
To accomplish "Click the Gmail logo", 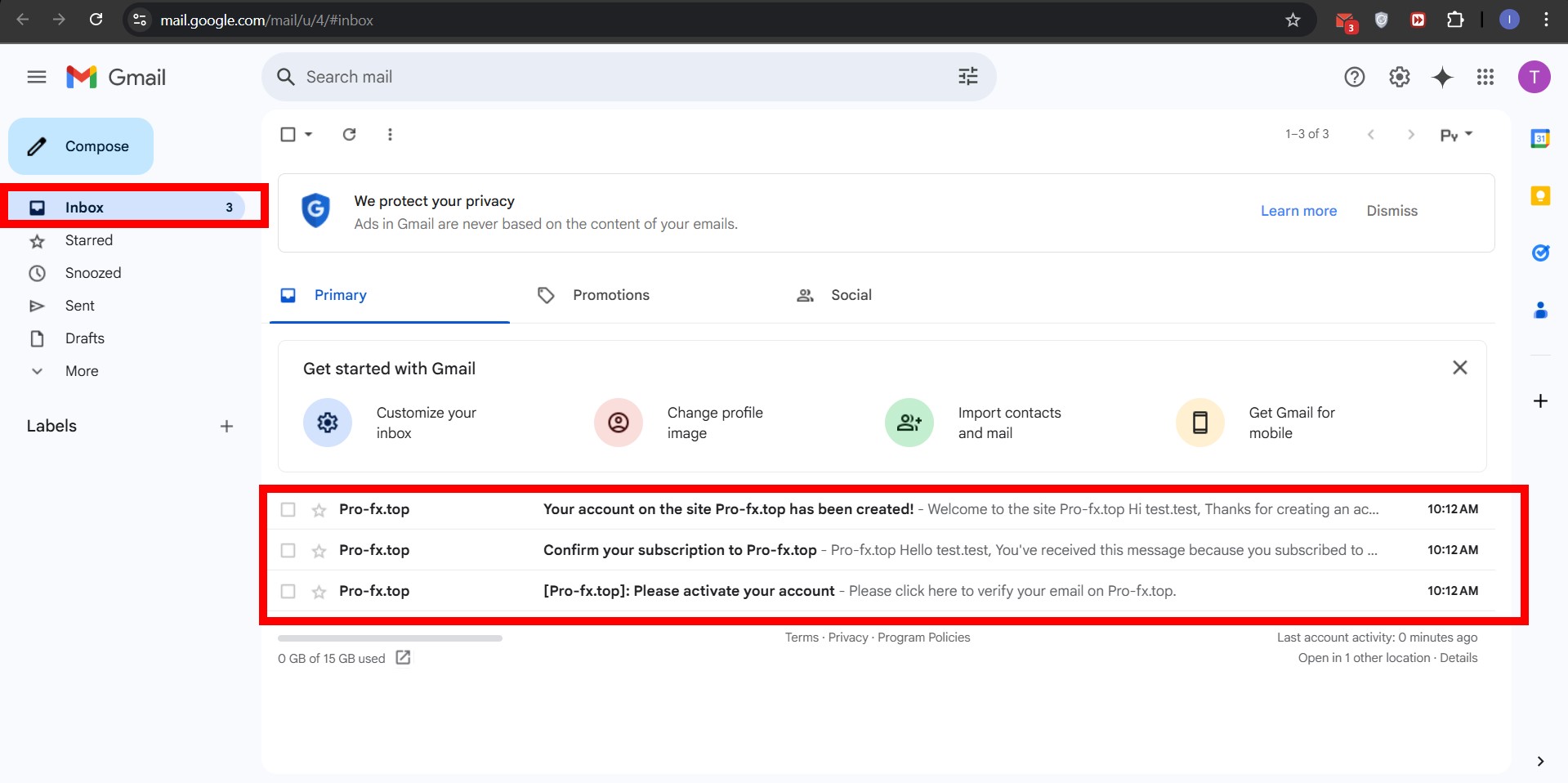I will coord(116,77).
